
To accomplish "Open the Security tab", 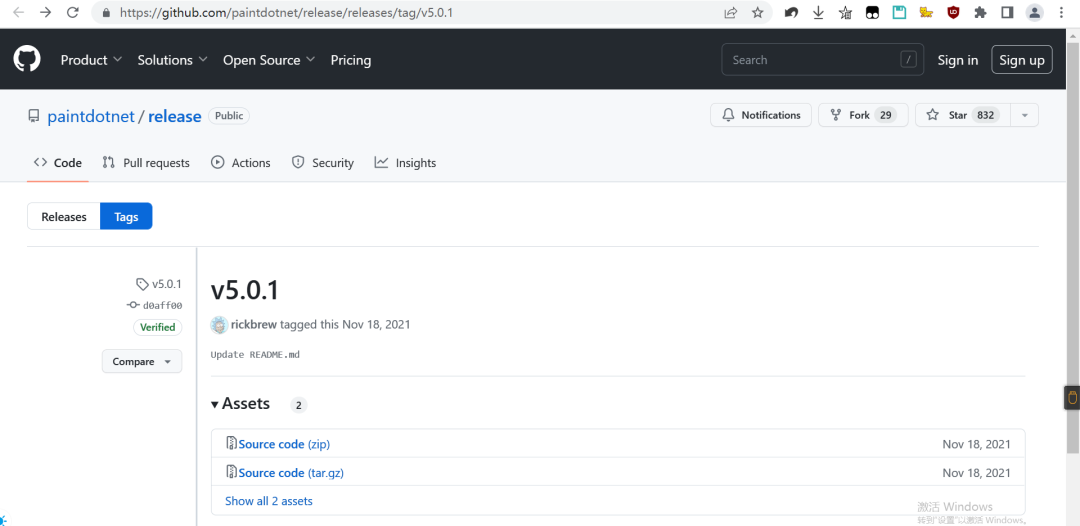I will (322, 162).
